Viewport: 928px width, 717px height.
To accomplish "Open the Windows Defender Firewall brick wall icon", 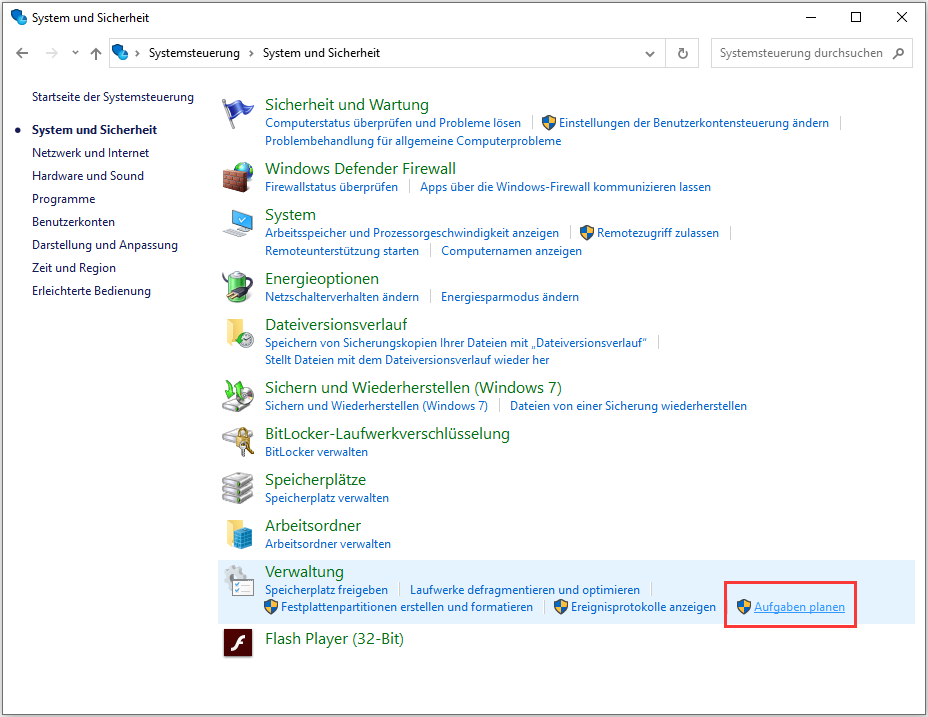I will pyautogui.click(x=238, y=177).
